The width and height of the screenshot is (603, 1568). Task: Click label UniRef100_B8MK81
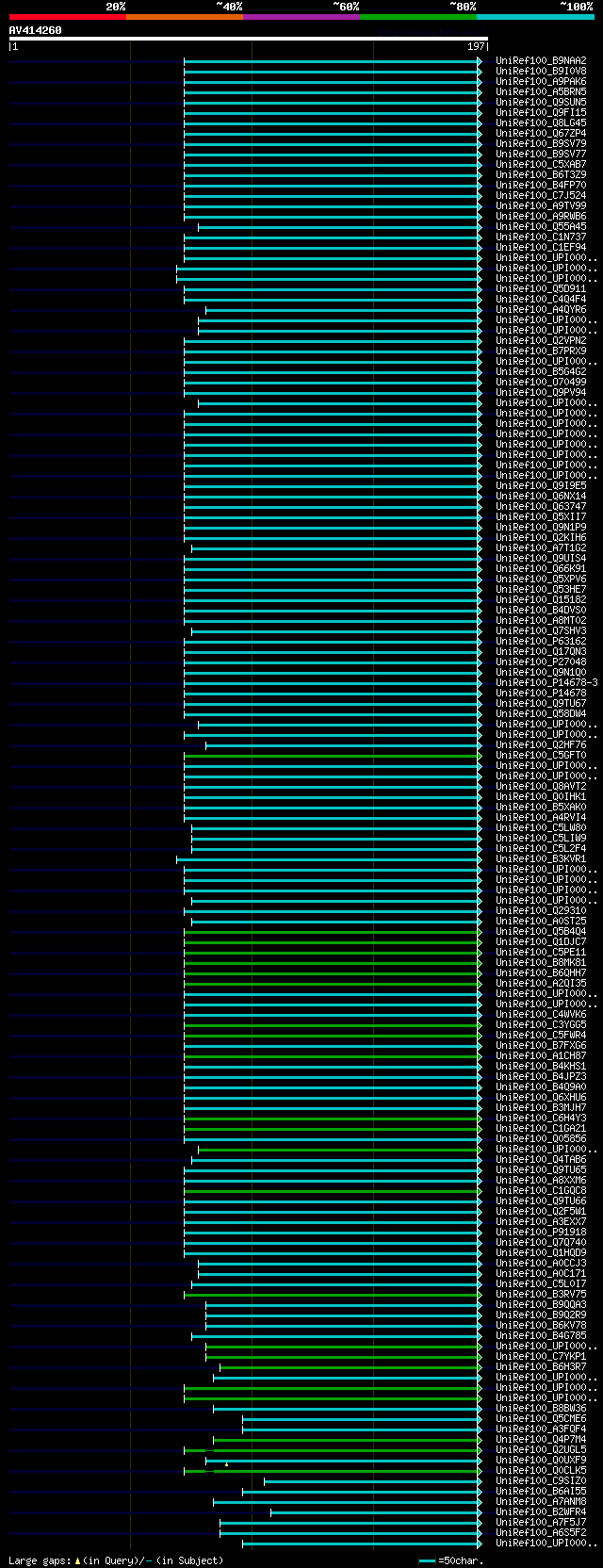coord(541,962)
